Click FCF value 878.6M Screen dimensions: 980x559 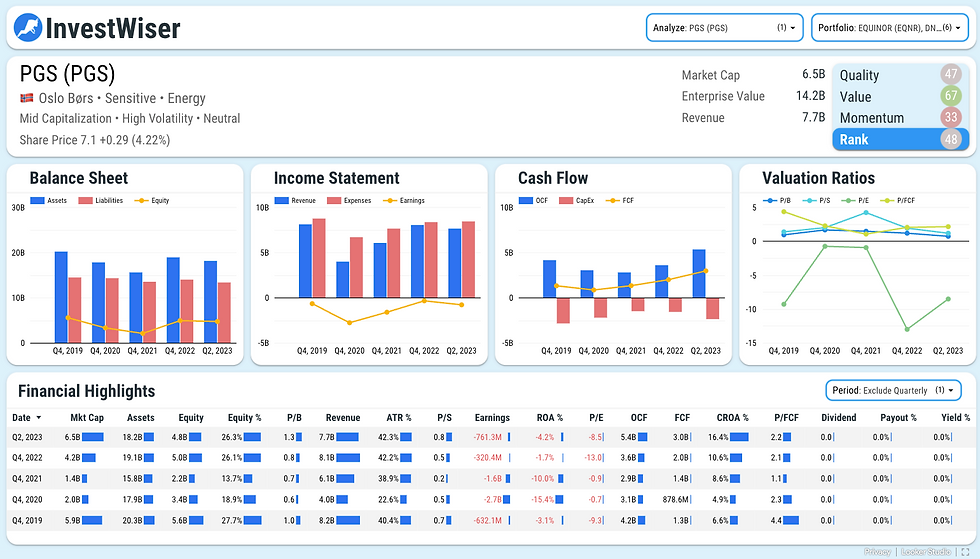point(676,500)
